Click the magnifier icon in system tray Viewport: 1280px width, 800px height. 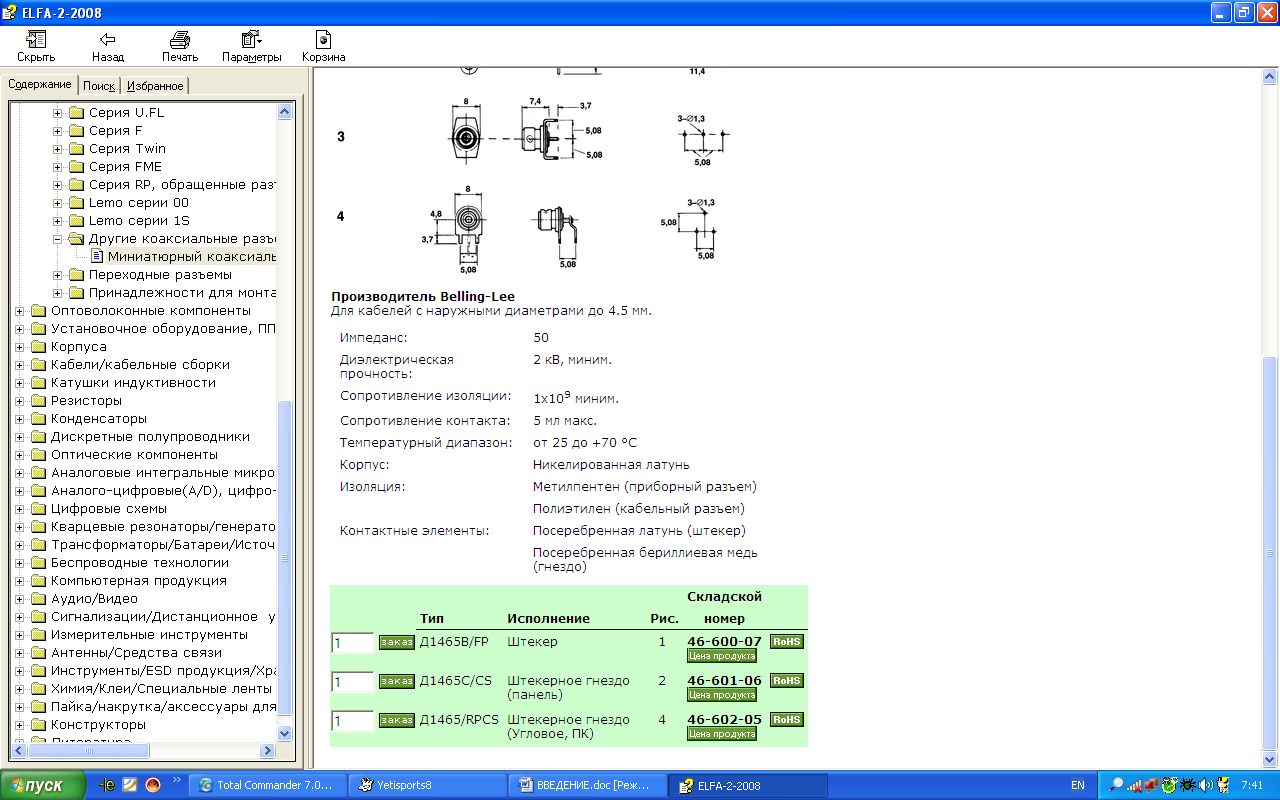[1116, 785]
